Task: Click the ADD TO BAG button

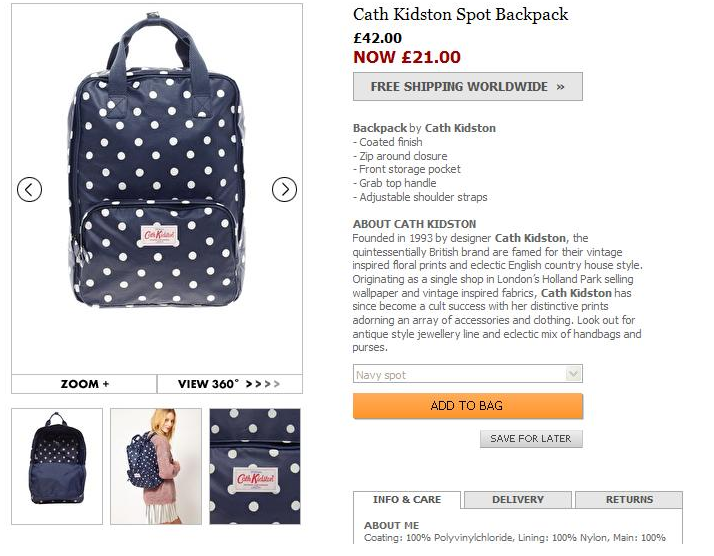Action: pos(467,406)
